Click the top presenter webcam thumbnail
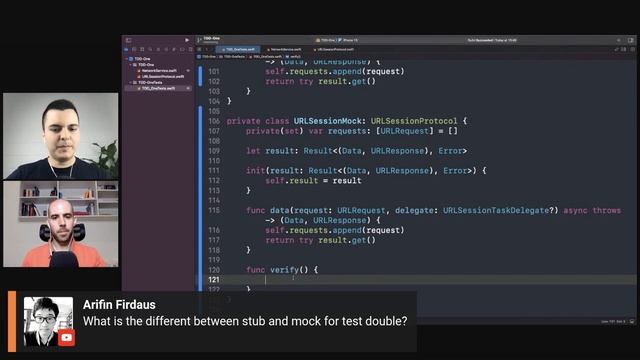This screenshot has height=360, width=640. pyautogui.click(x=61, y=136)
